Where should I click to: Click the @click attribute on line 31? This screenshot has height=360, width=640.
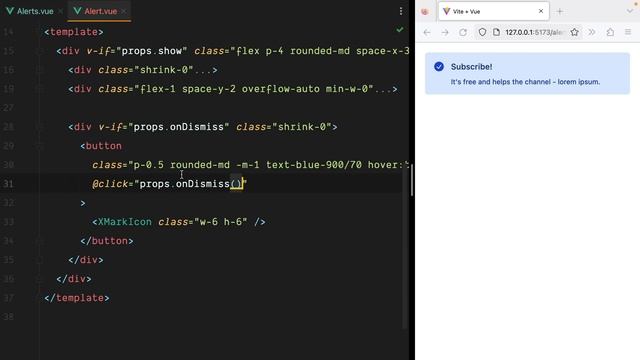click(x=170, y=184)
